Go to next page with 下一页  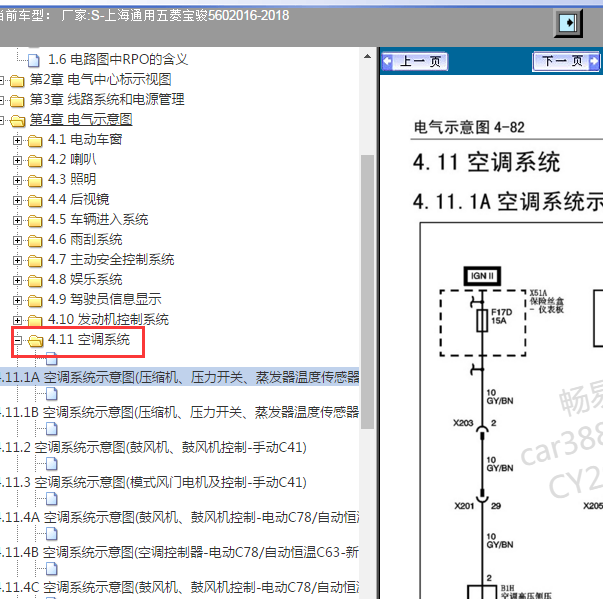[566, 61]
